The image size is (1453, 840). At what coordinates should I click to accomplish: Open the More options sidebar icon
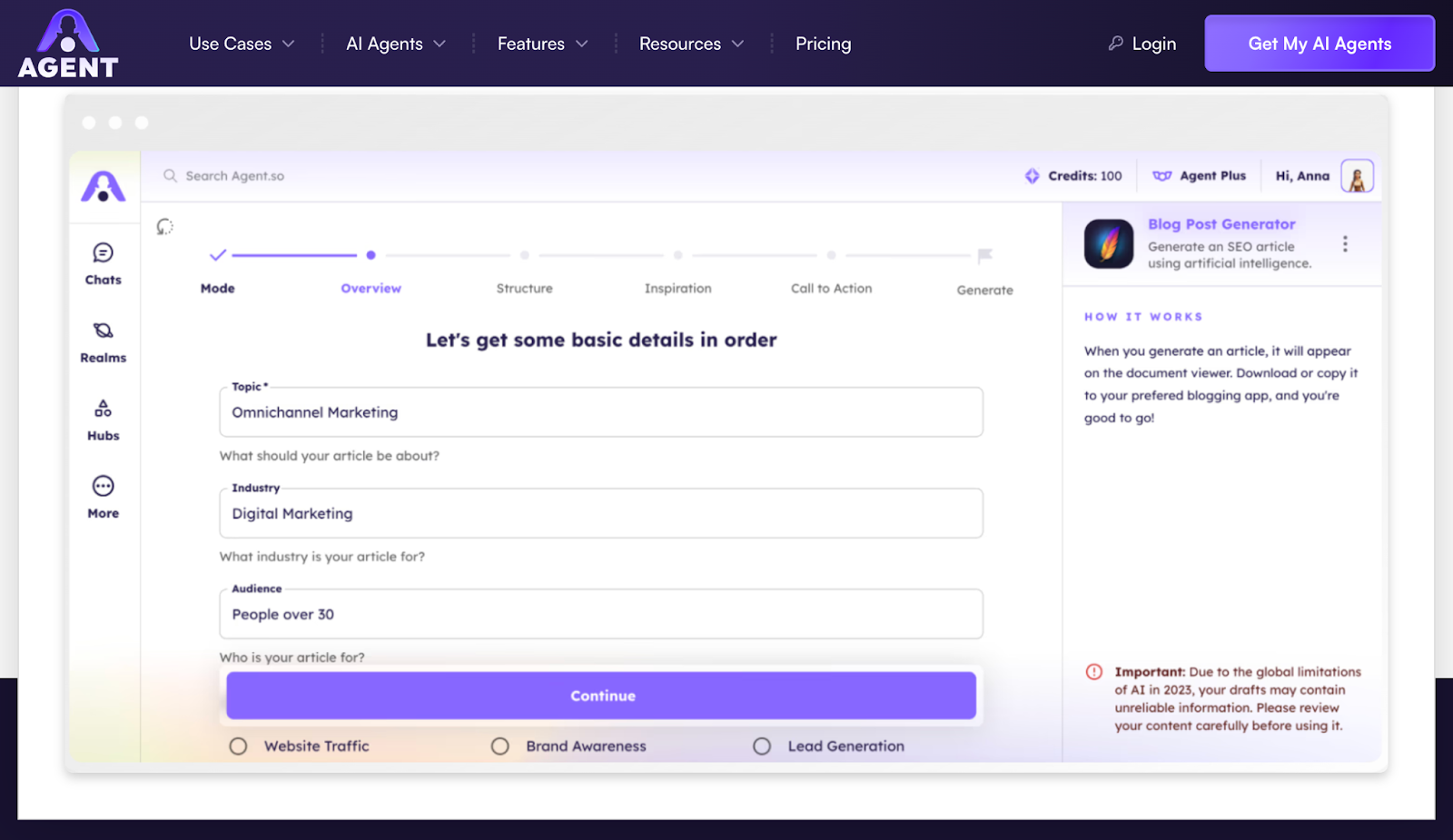coord(104,487)
